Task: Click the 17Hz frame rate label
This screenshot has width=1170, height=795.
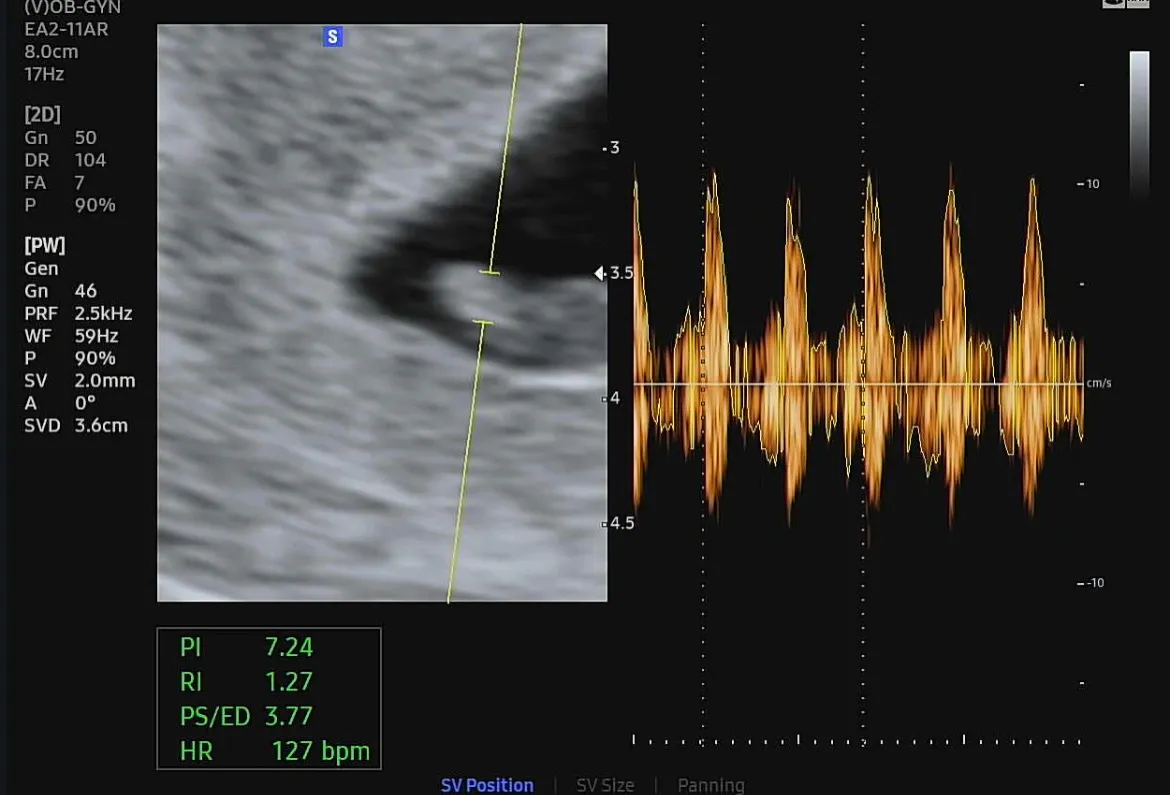Action: [x=44, y=75]
